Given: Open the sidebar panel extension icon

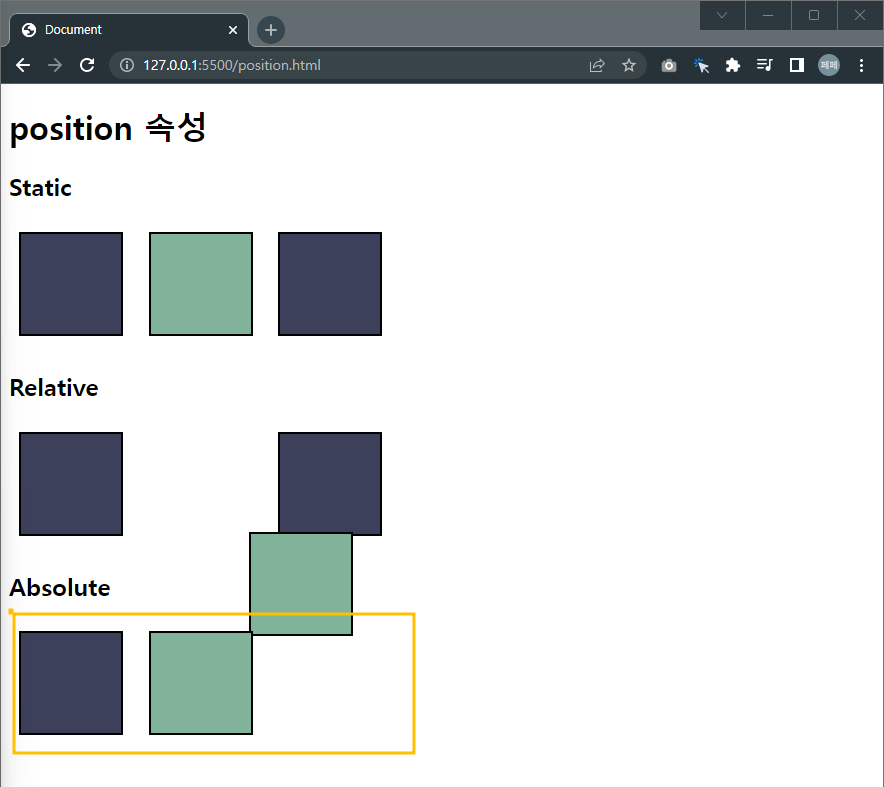Looking at the screenshot, I should point(796,65).
